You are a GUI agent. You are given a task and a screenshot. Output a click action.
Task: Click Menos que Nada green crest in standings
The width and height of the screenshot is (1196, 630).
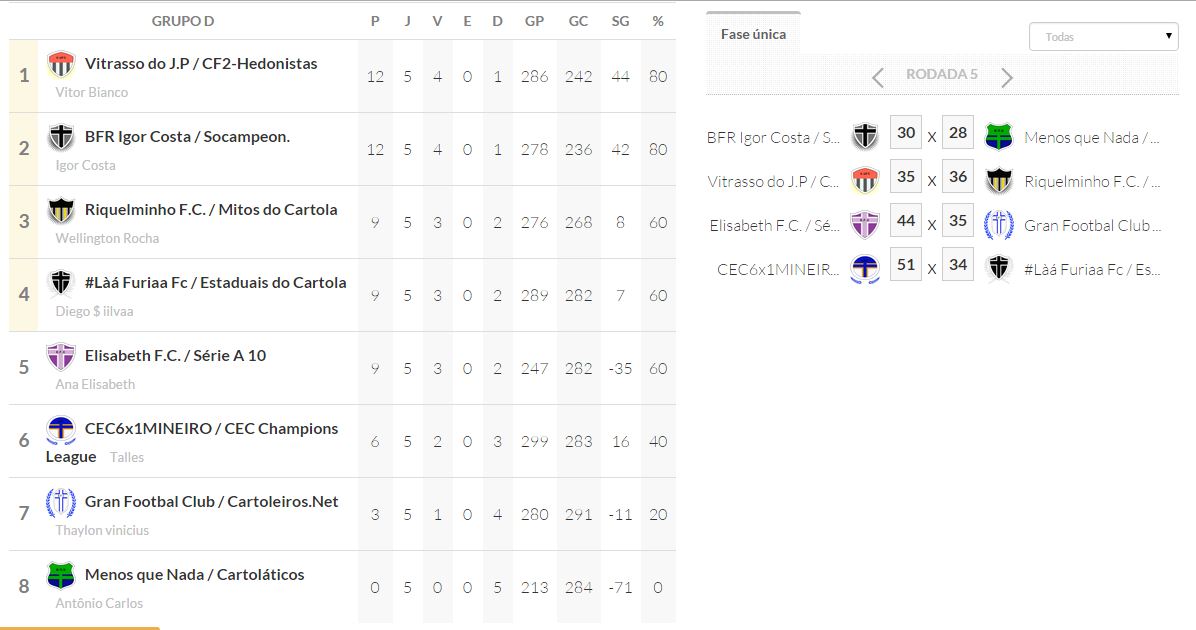point(61,576)
